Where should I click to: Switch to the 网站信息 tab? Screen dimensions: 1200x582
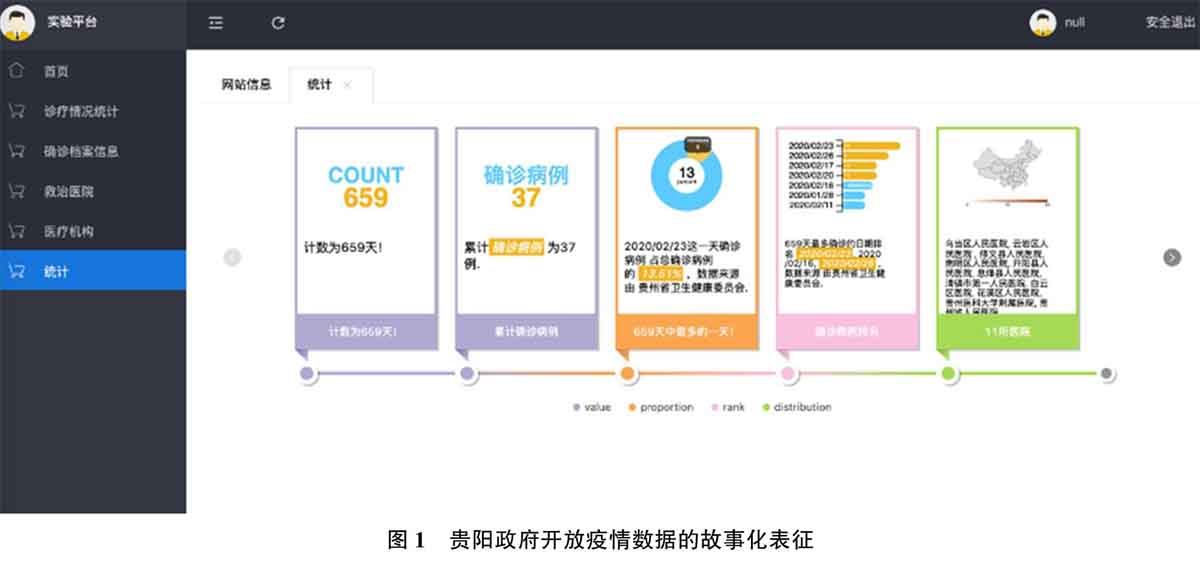pyautogui.click(x=246, y=85)
